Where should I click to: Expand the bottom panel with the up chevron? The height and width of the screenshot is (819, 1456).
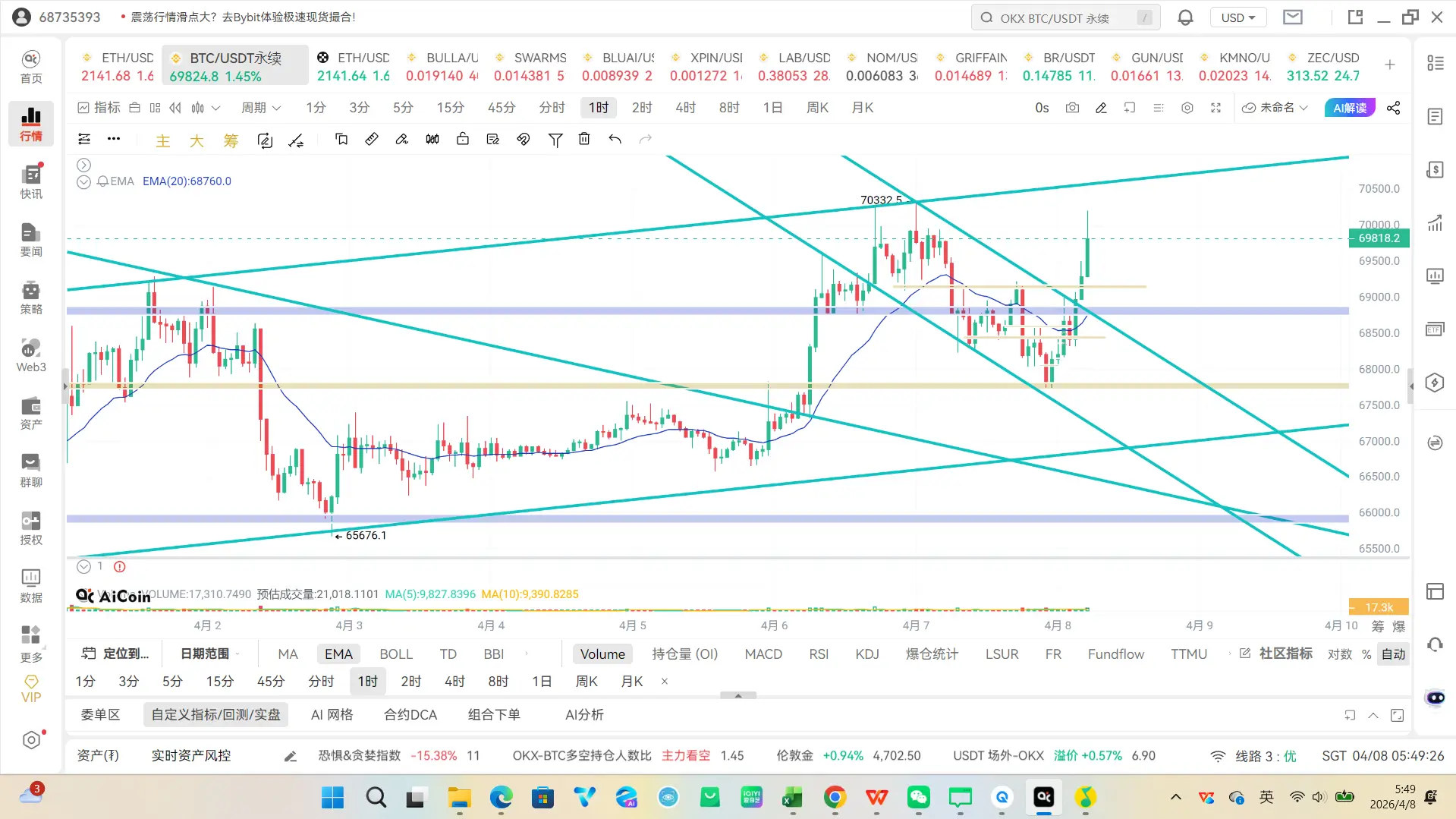tap(1373, 715)
